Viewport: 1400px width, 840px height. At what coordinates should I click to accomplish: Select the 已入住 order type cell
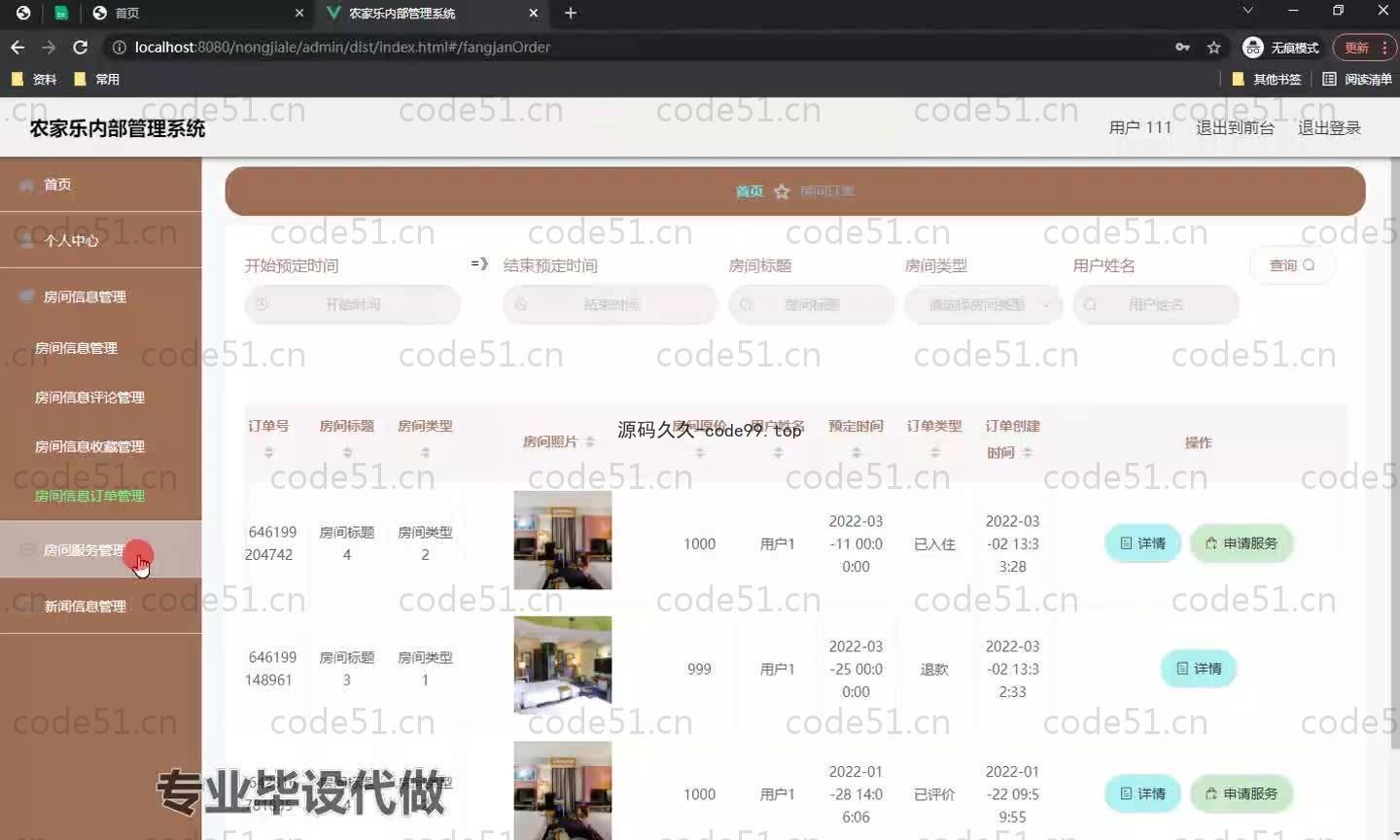pyautogui.click(x=934, y=544)
